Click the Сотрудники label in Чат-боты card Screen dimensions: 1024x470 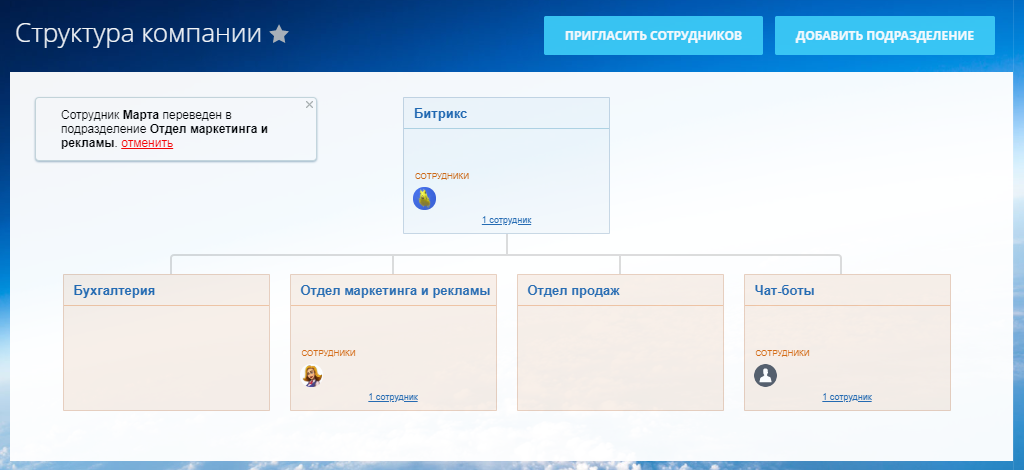[x=782, y=353]
